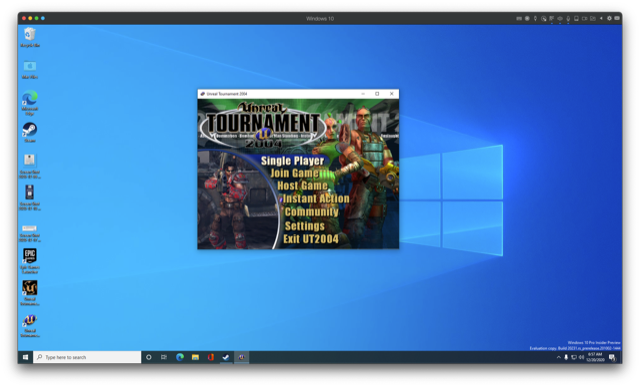Open the Windows Start menu
Viewport: 640px width, 387px height.
[x=25, y=357]
